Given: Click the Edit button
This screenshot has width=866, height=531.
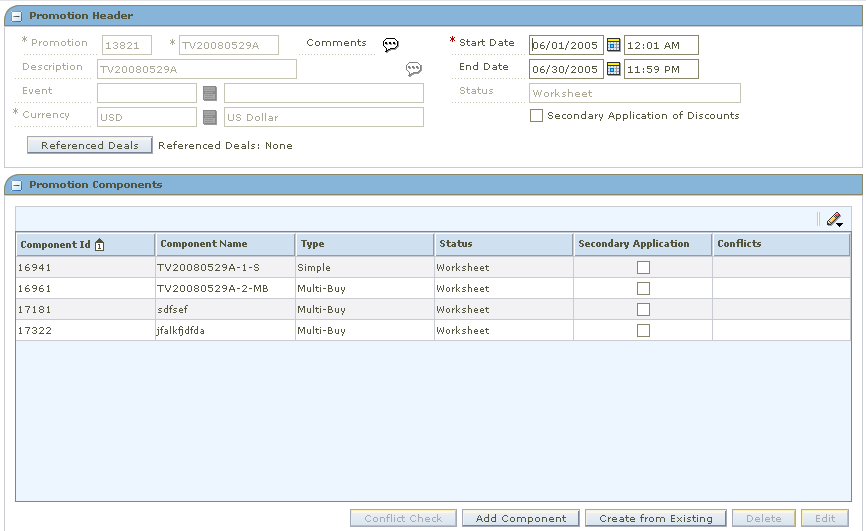Looking at the screenshot, I should (x=825, y=518).
